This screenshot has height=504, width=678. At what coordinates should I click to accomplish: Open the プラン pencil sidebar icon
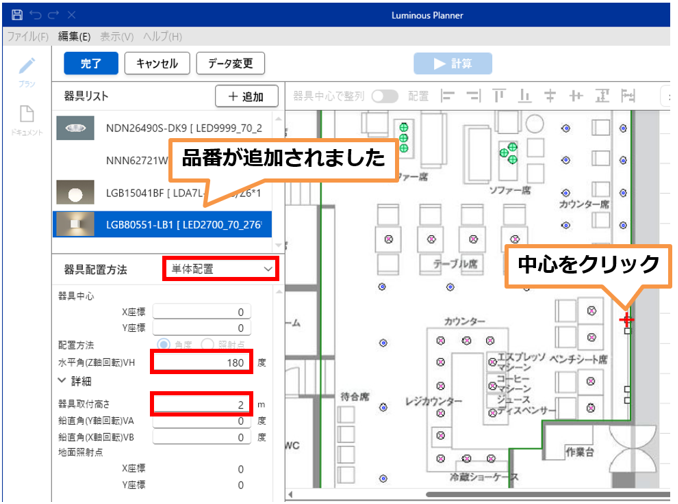27,67
